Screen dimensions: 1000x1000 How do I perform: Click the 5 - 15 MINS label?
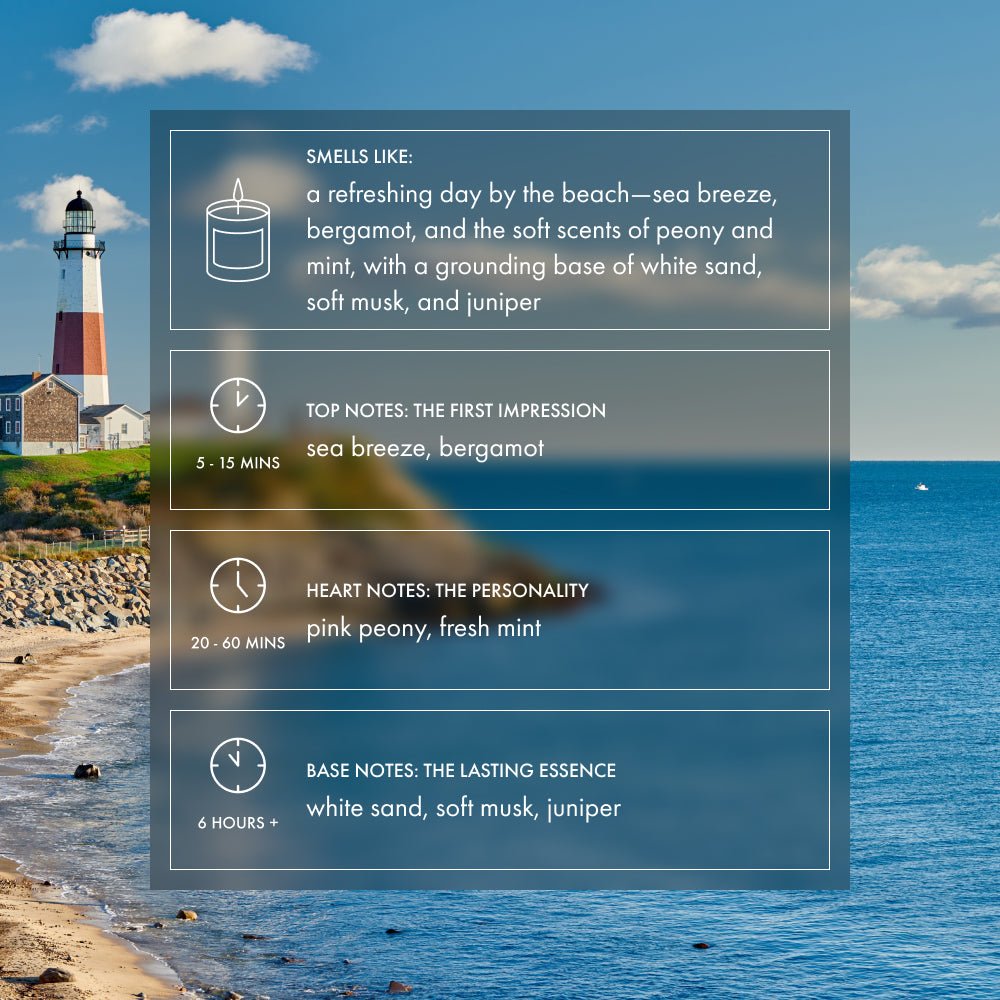[238, 463]
